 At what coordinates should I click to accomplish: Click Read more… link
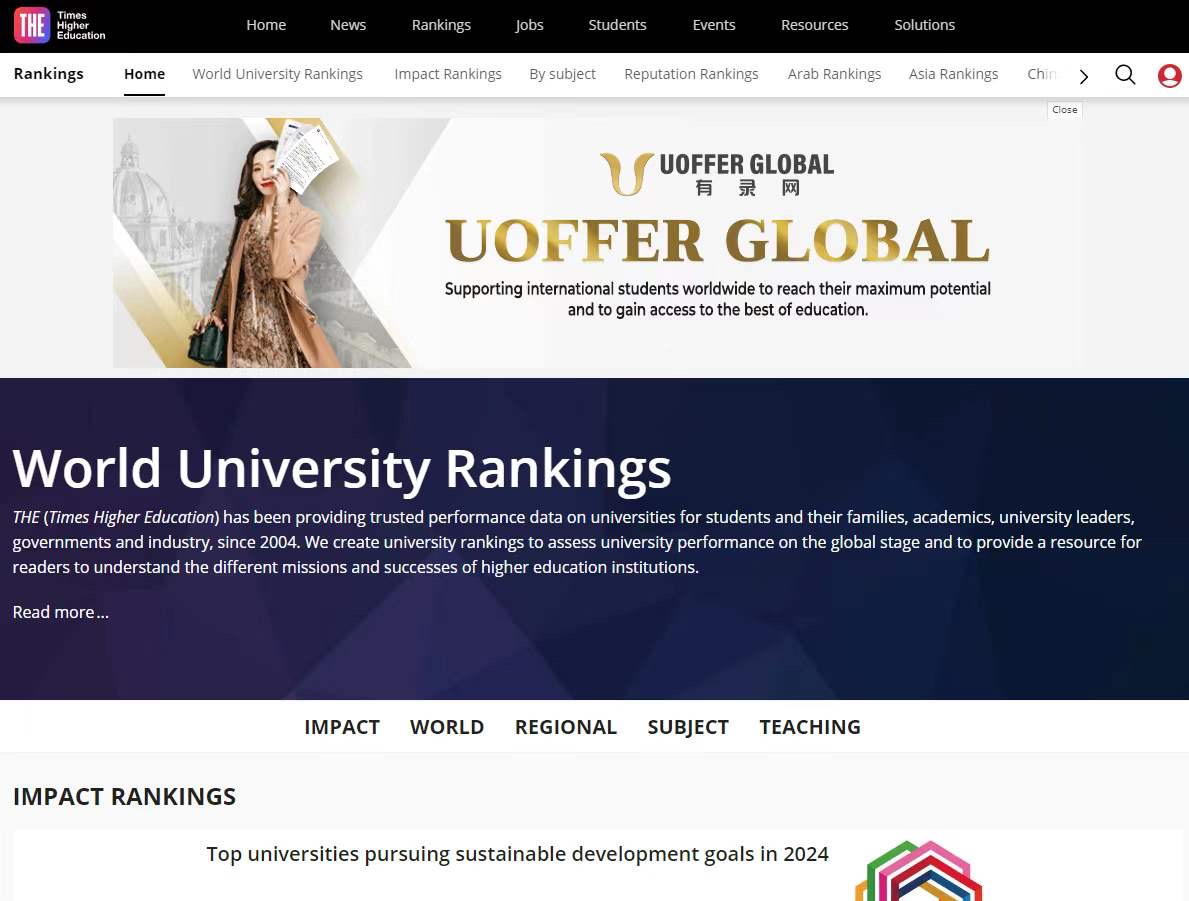(x=61, y=612)
